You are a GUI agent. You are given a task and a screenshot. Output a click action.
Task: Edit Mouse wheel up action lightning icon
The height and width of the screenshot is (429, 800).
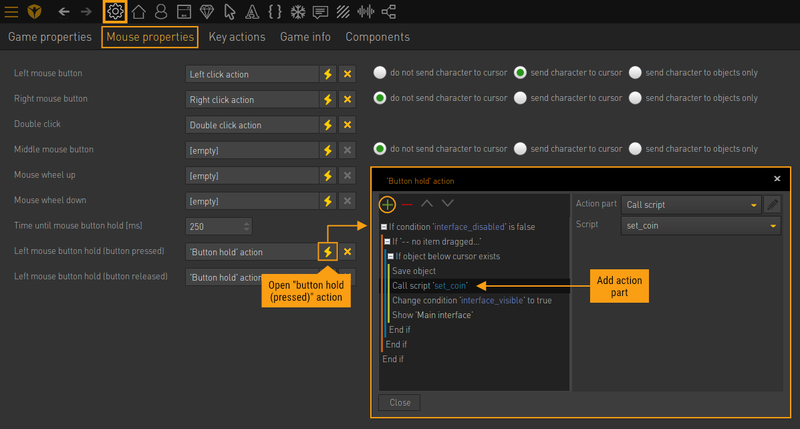point(328,176)
